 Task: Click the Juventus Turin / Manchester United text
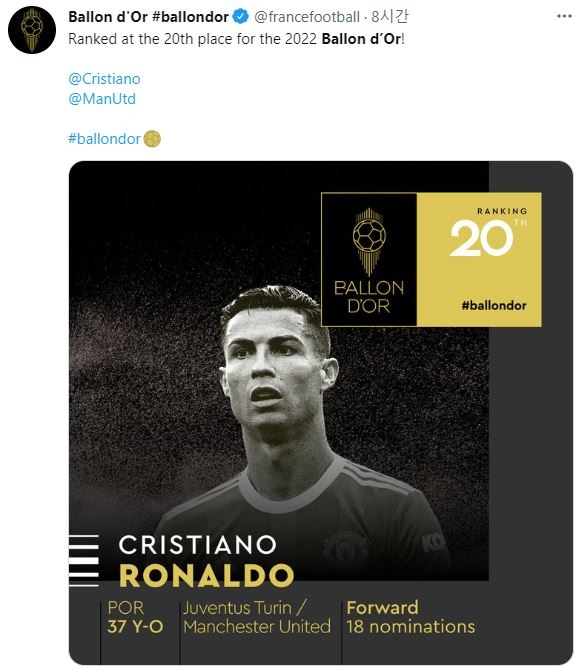[x=257, y=617]
